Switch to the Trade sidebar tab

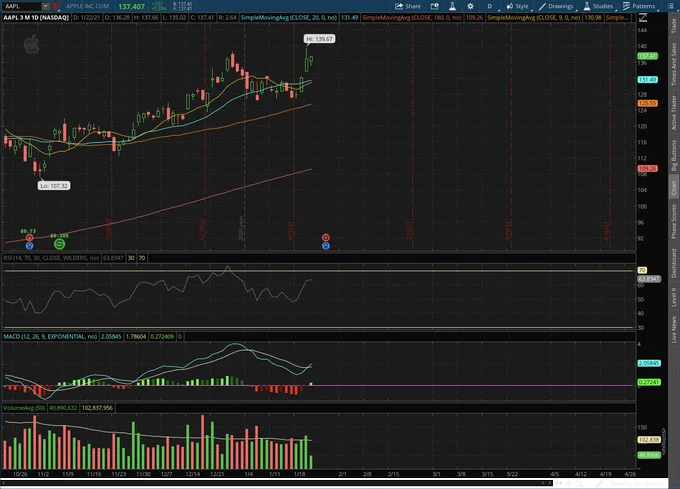(673, 26)
